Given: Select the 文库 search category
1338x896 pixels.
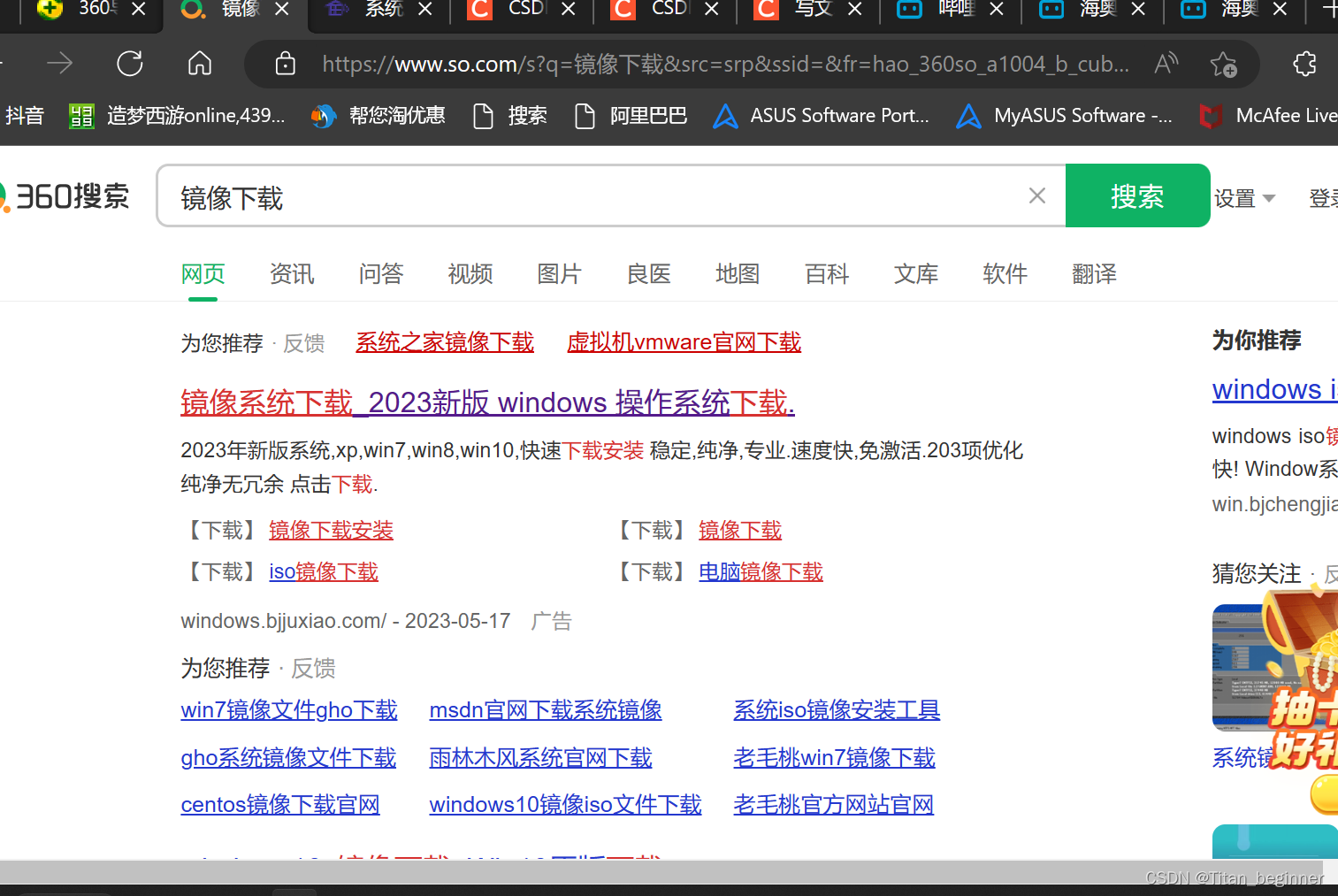Looking at the screenshot, I should (916, 274).
